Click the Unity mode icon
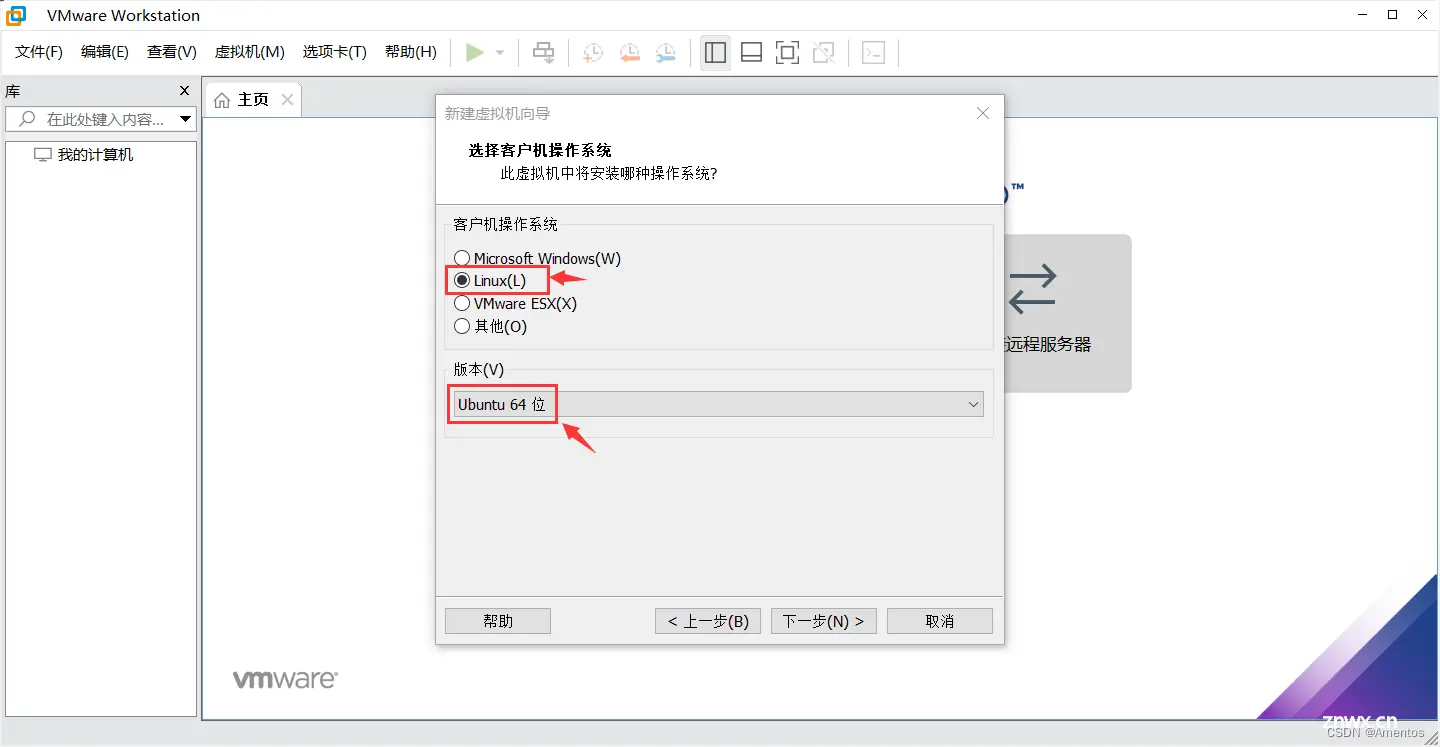 click(824, 53)
